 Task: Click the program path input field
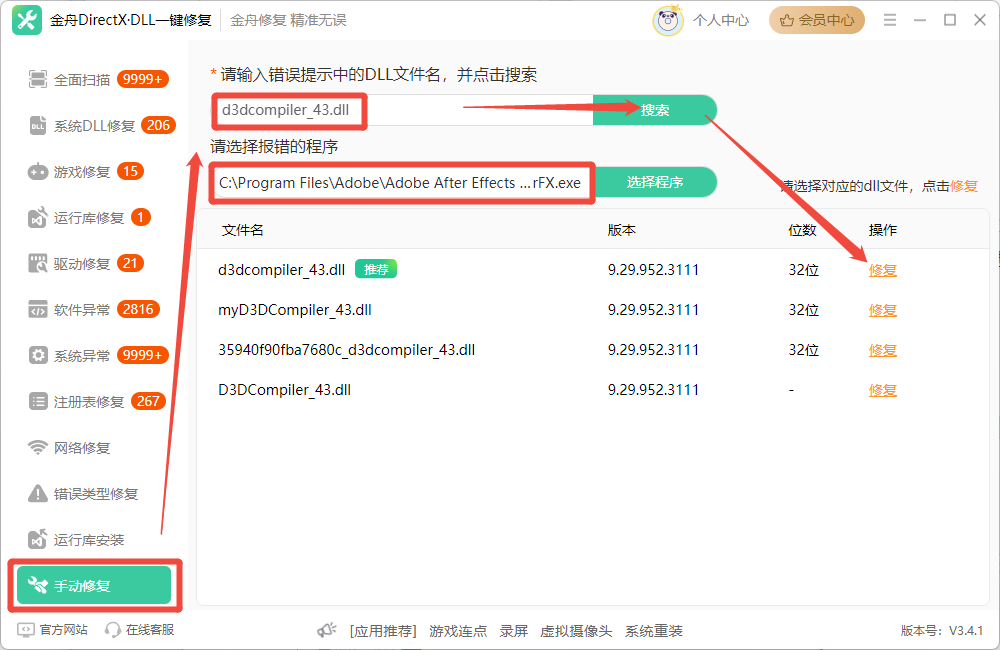tap(403, 183)
